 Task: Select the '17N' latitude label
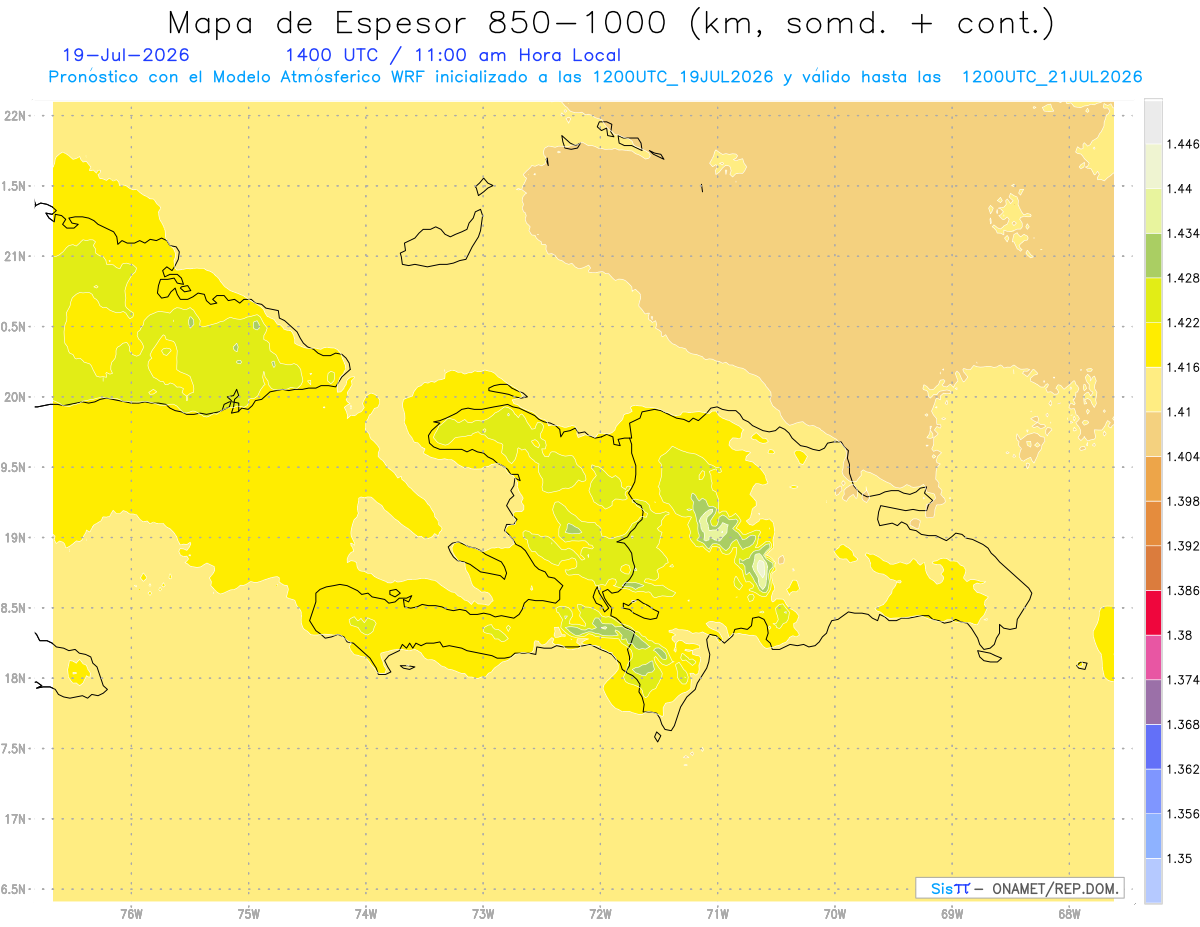tap(14, 819)
